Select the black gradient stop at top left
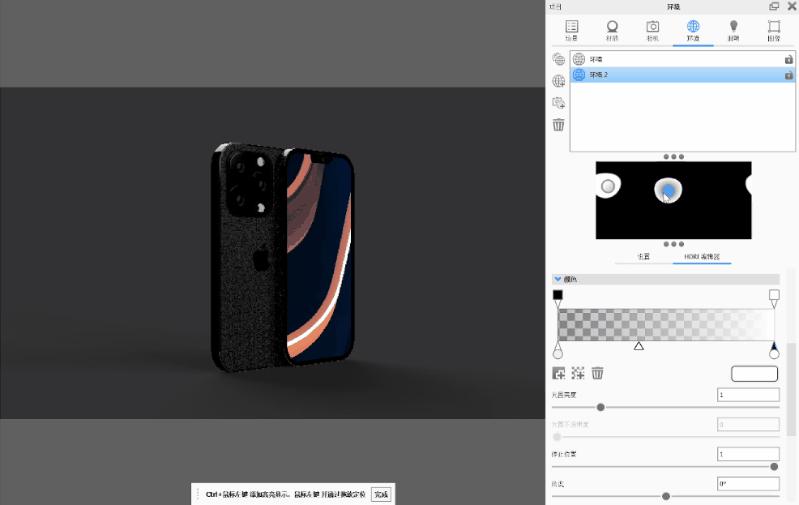The height and width of the screenshot is (505, 799). click(x=558, y=295)
